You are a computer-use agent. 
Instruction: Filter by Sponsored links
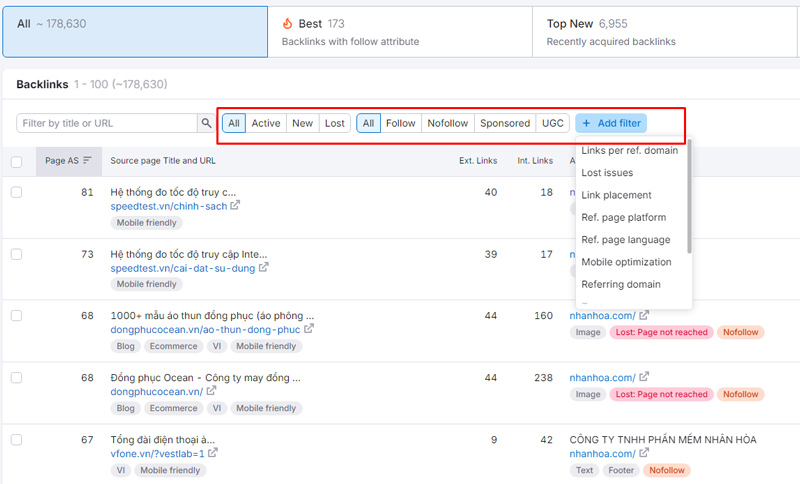coord(505,123)
